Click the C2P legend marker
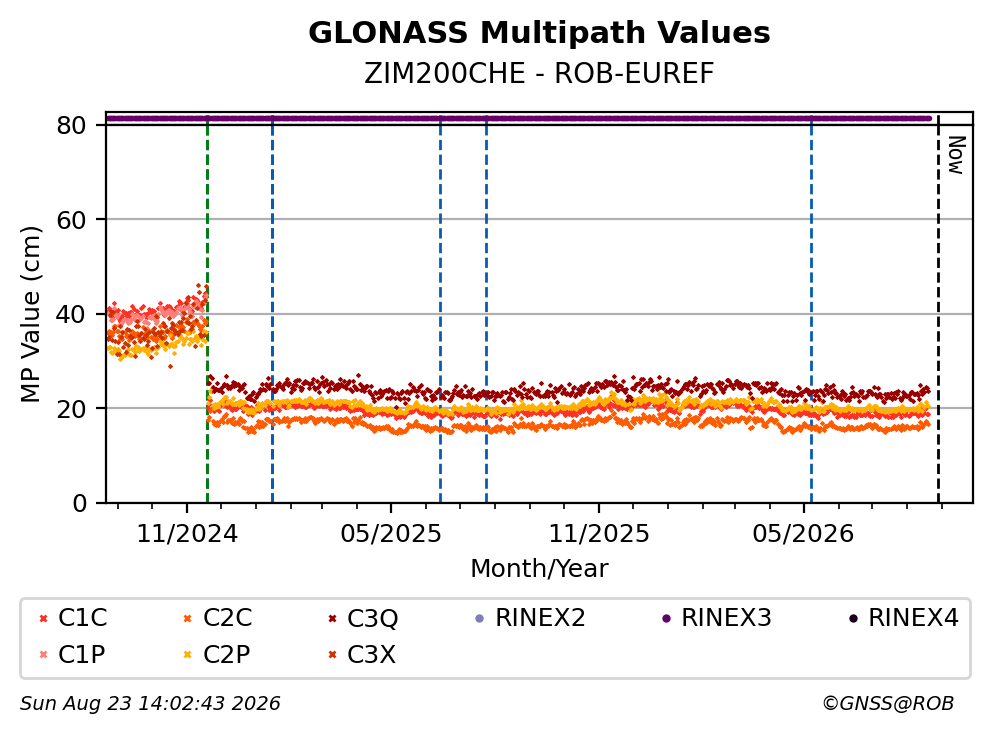993x734 pixels. tap(187, 654)
